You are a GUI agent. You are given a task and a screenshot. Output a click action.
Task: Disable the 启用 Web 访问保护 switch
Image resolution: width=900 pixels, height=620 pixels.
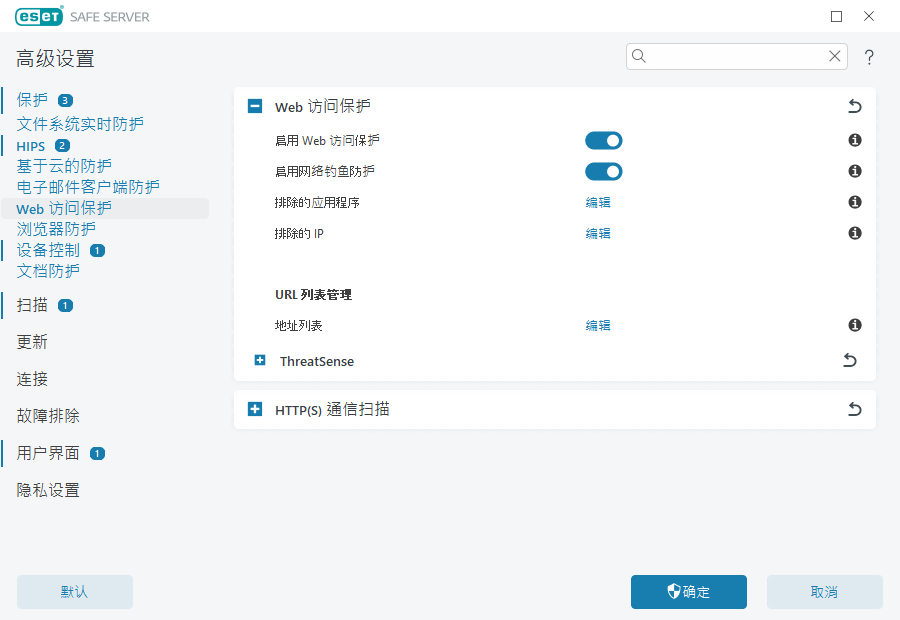tap(603, 140)
